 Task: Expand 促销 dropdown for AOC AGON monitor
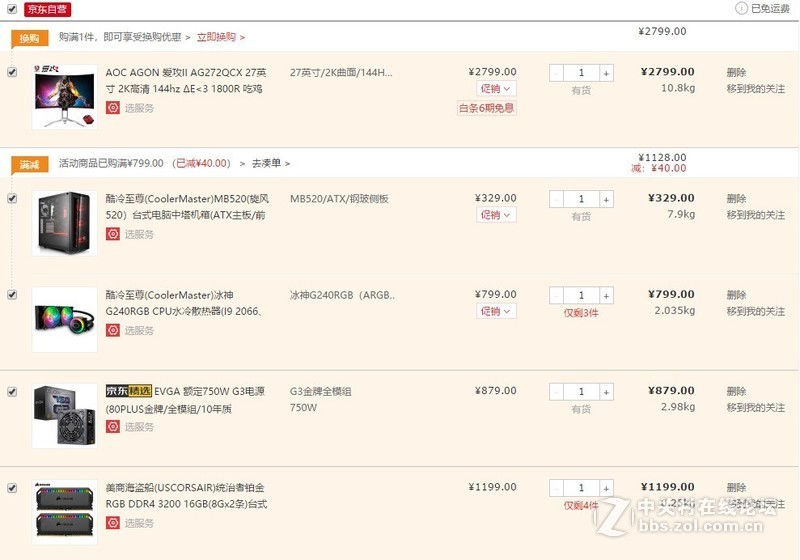(496, 88)
